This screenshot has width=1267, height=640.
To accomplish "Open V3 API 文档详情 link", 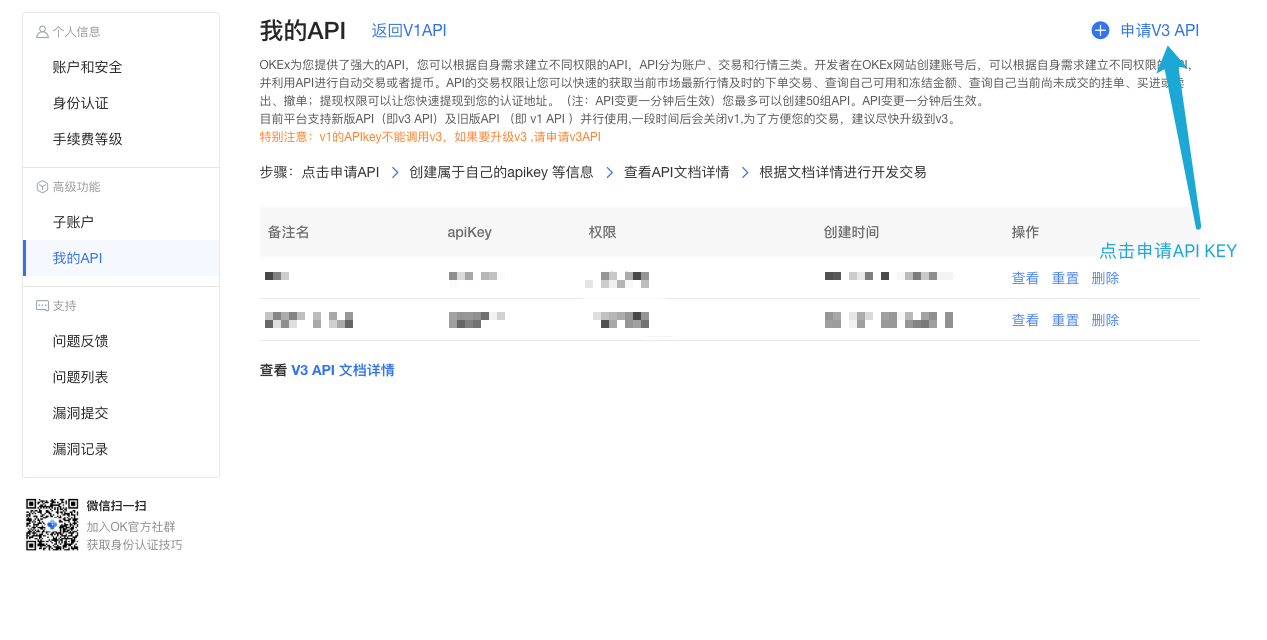I will point(342,370).
